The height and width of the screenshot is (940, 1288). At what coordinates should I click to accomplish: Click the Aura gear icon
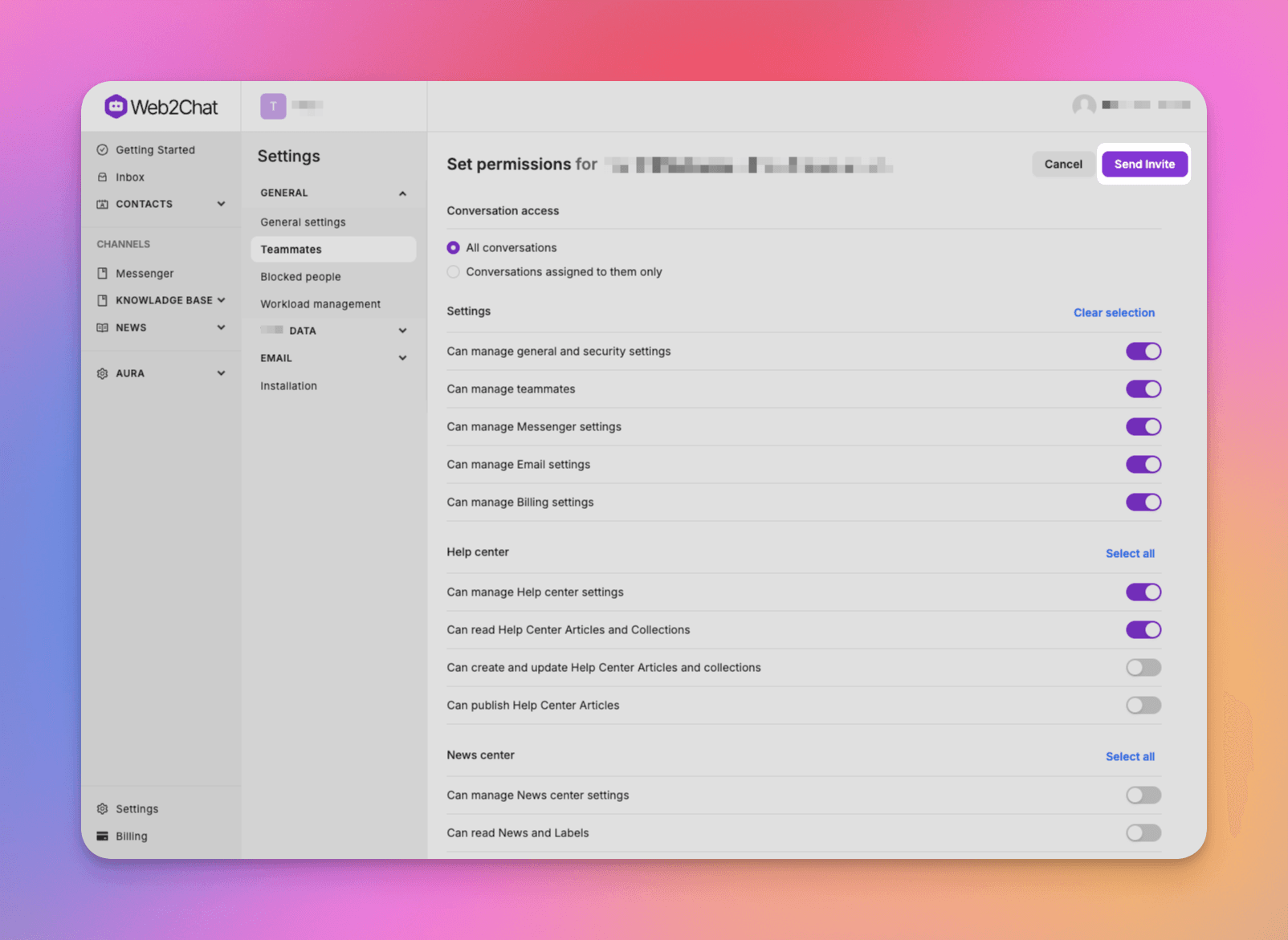pos(102,373)
